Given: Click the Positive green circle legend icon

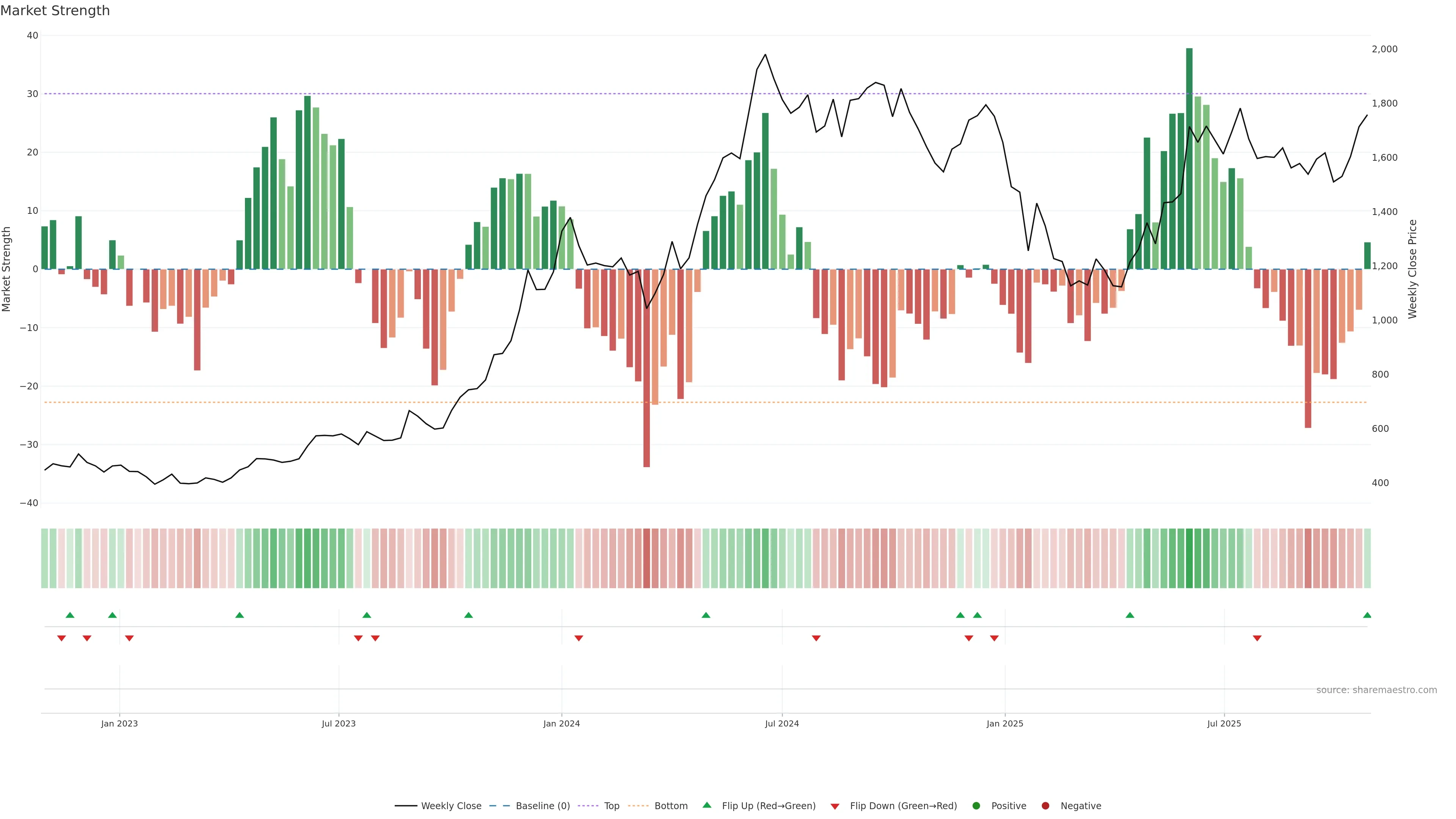Looking at the screenshot, I should point(976,806).
